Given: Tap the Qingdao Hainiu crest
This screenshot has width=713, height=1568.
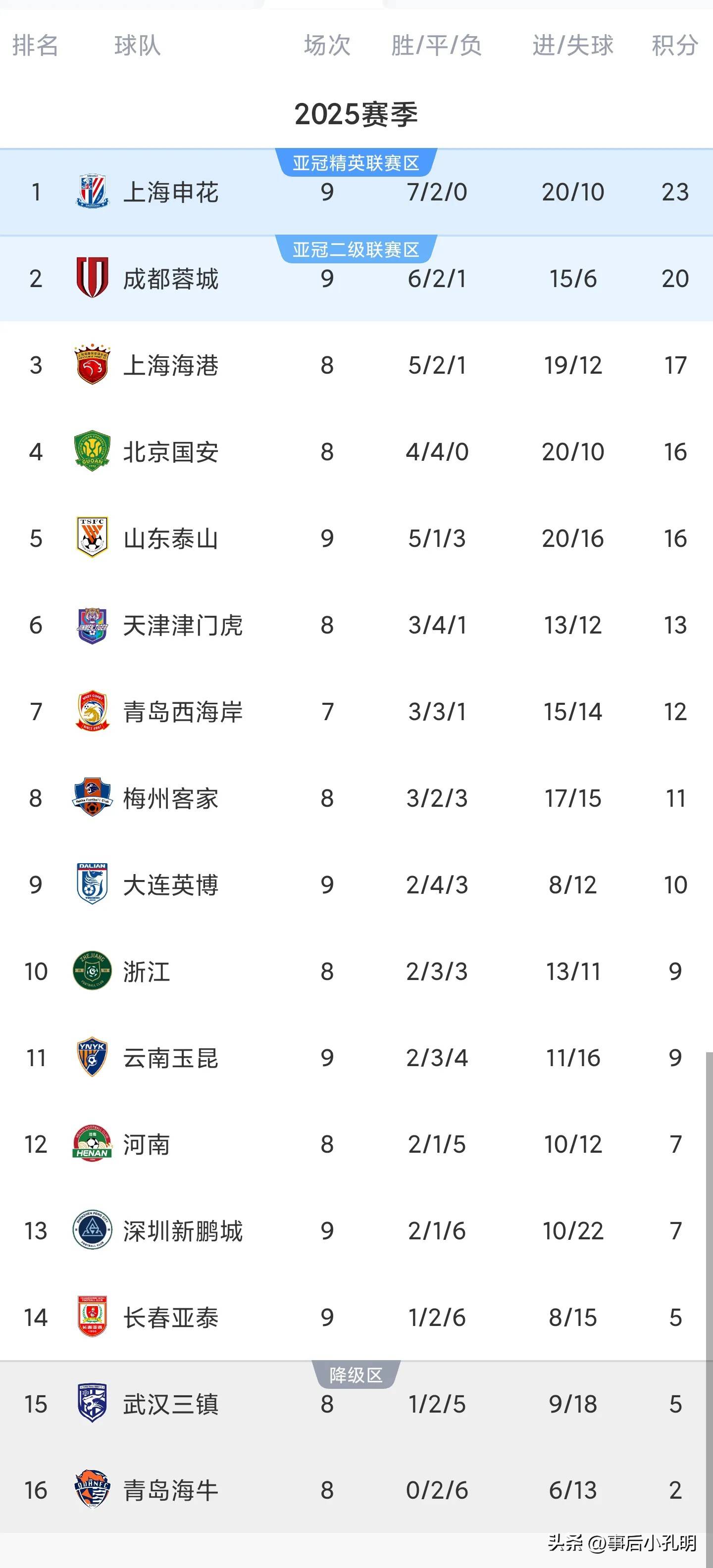Looking at the screenshot, I should click(x=92, y=1490).
